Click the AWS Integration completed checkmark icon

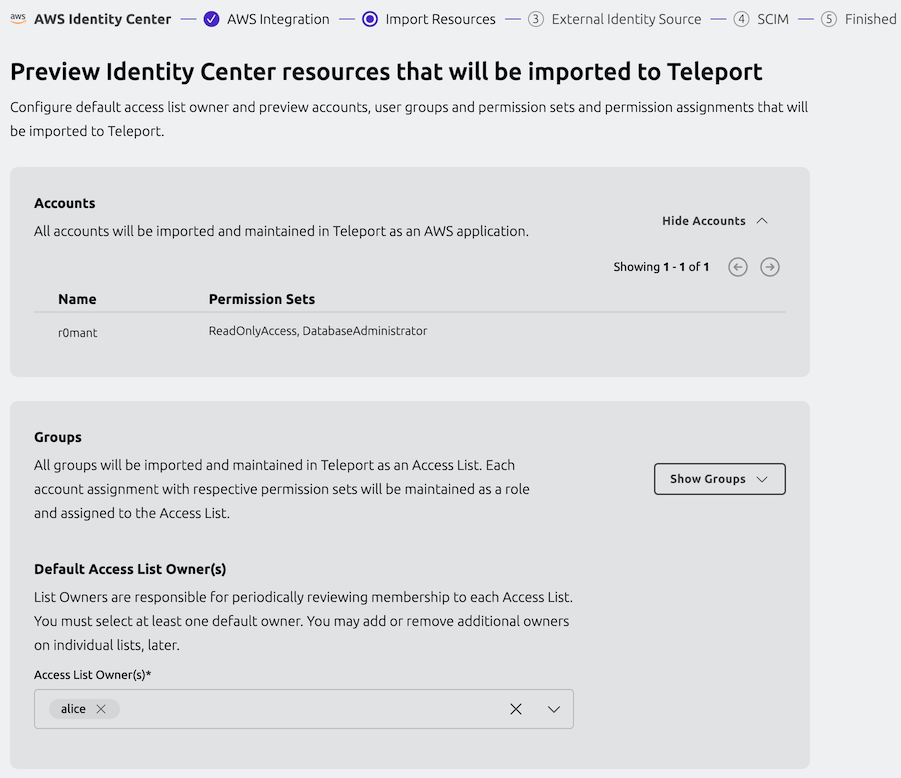(210, 18)
